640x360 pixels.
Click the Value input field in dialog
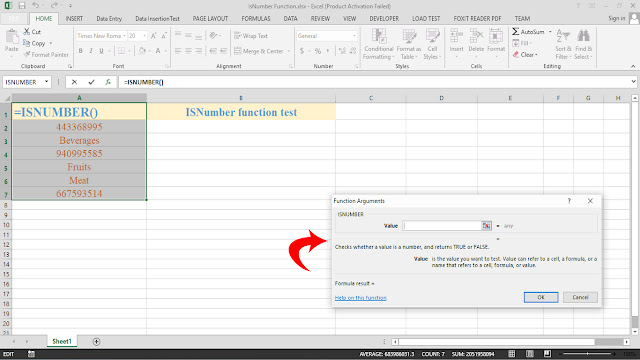tap(442, 226)
